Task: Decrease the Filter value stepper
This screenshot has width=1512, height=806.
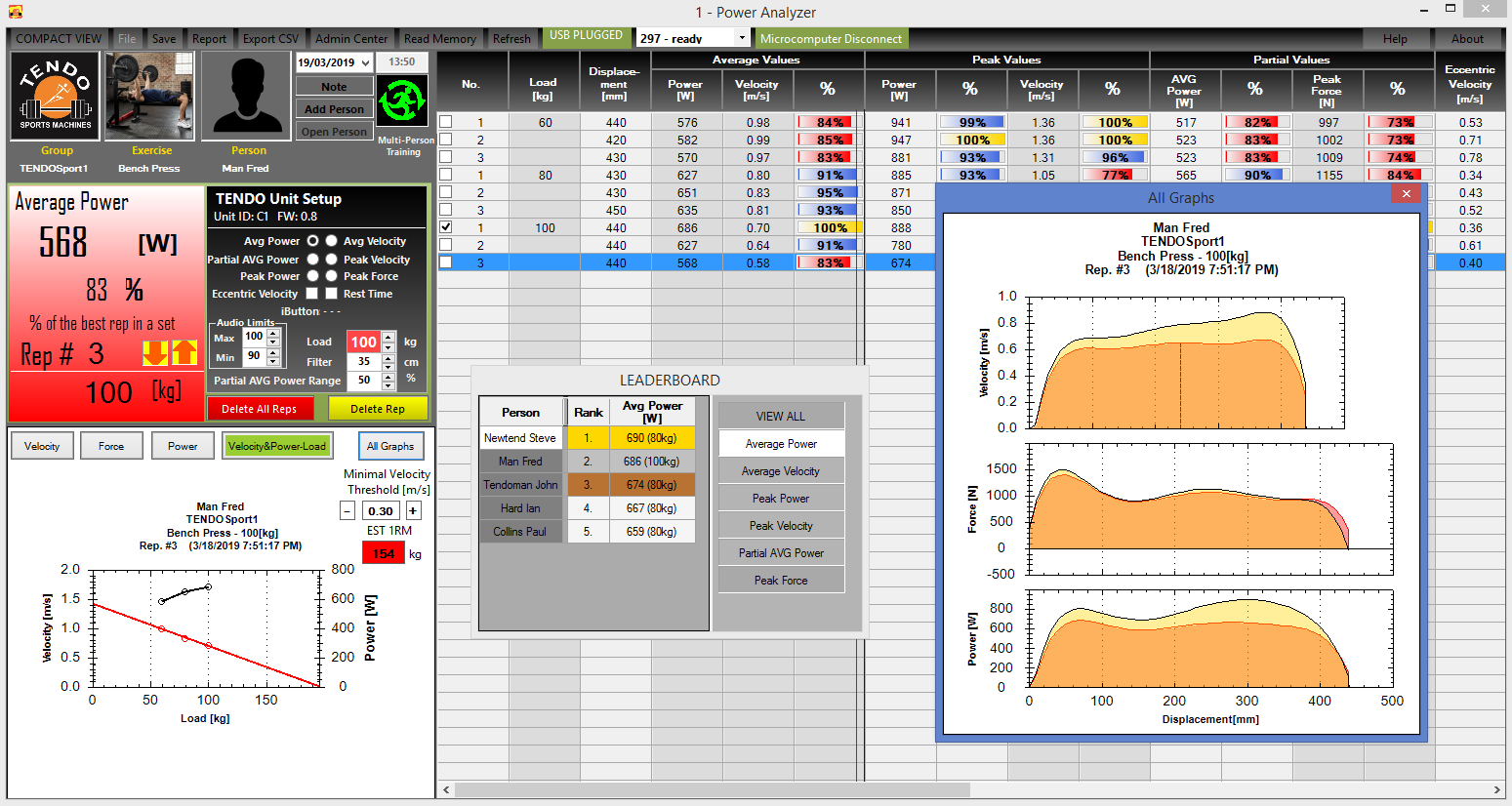Action: [x=388, y=366]
